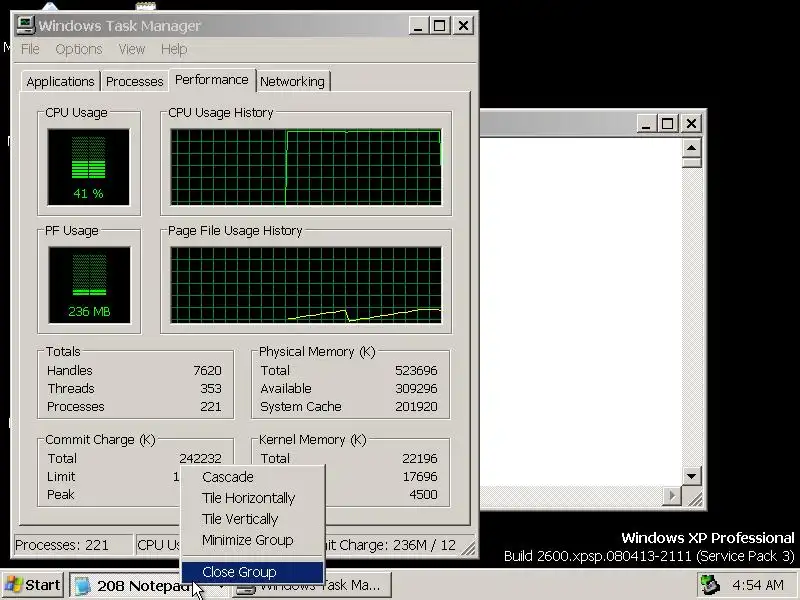Image resolution: width=800 pixels, height=600 pixels.
Task: Click the Page File Usage History graph
Action: pos(306,285)
